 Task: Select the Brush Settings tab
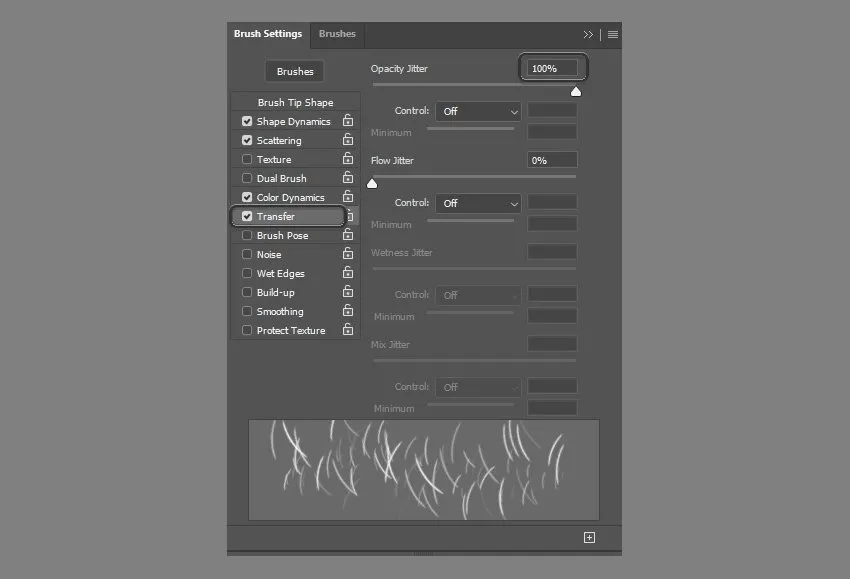(x=268, y=34)
